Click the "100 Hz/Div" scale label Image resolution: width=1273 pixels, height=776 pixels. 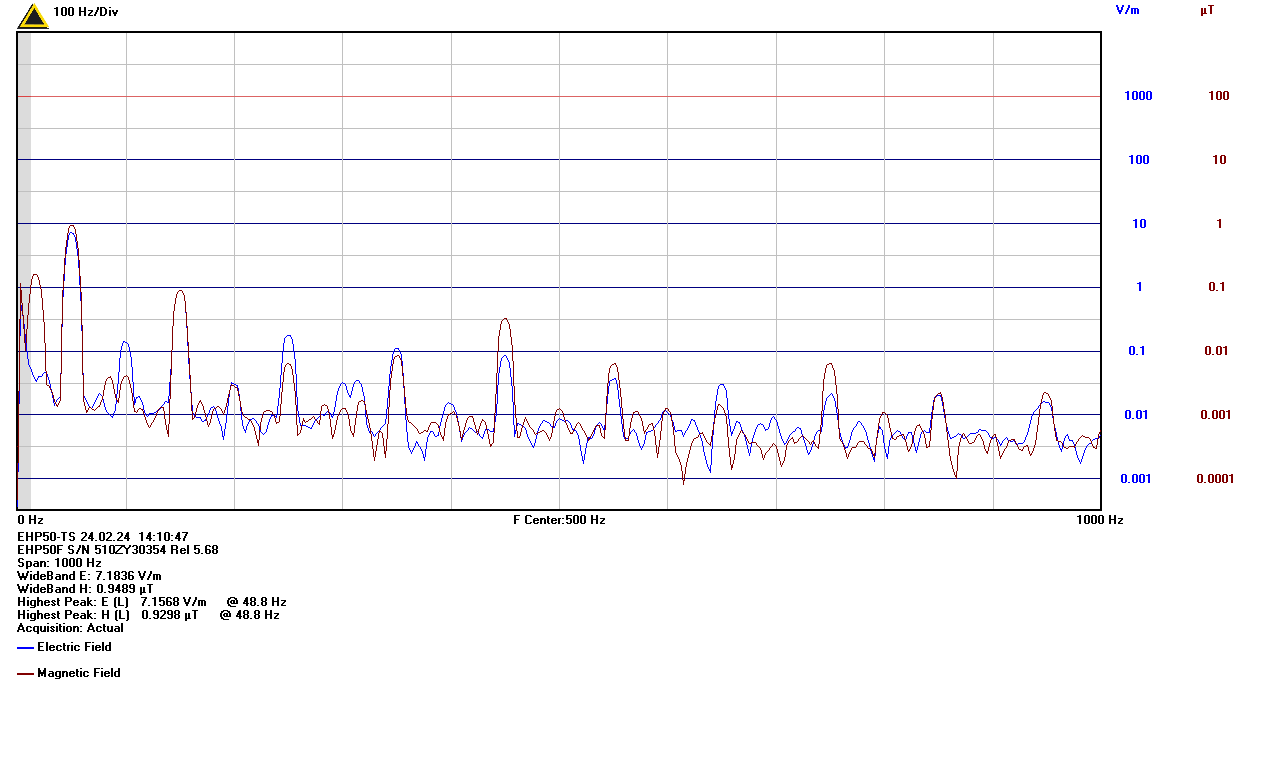(85, 12)
